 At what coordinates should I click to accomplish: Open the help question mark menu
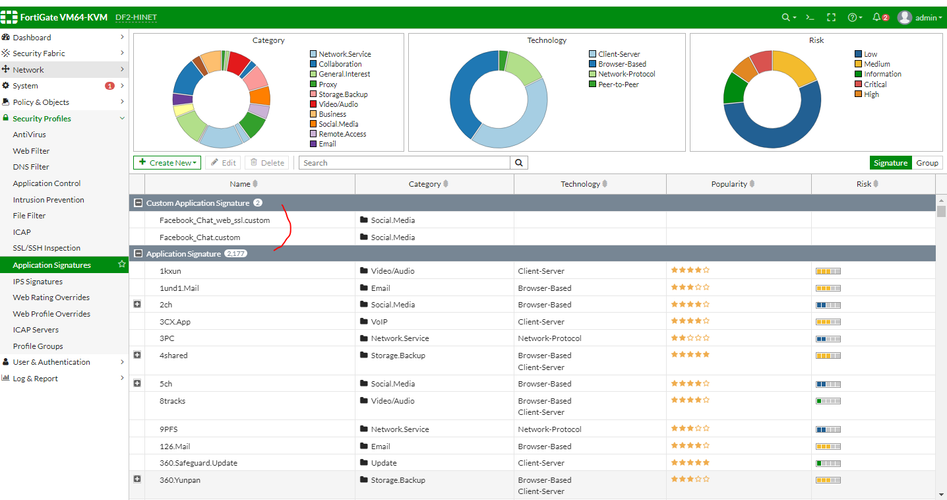(x=855, y=18)
